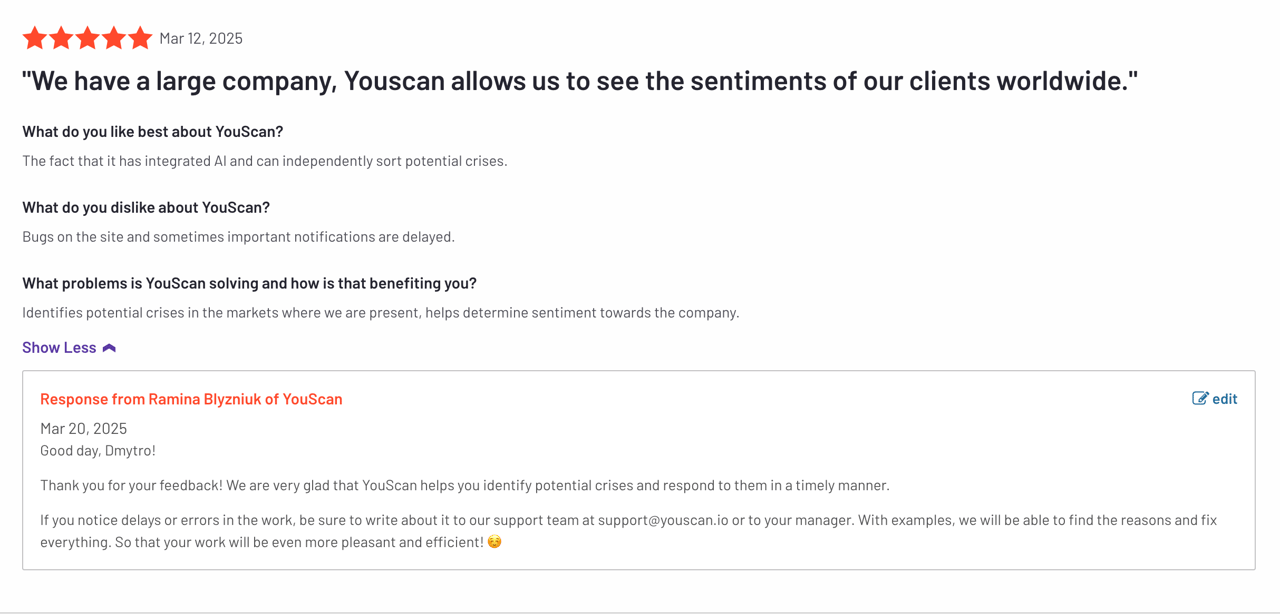Click the Response from Ramina Blyzniuk heading
Image resolution: width=1280 pixels, height=614 pixels.
[191, 398]
